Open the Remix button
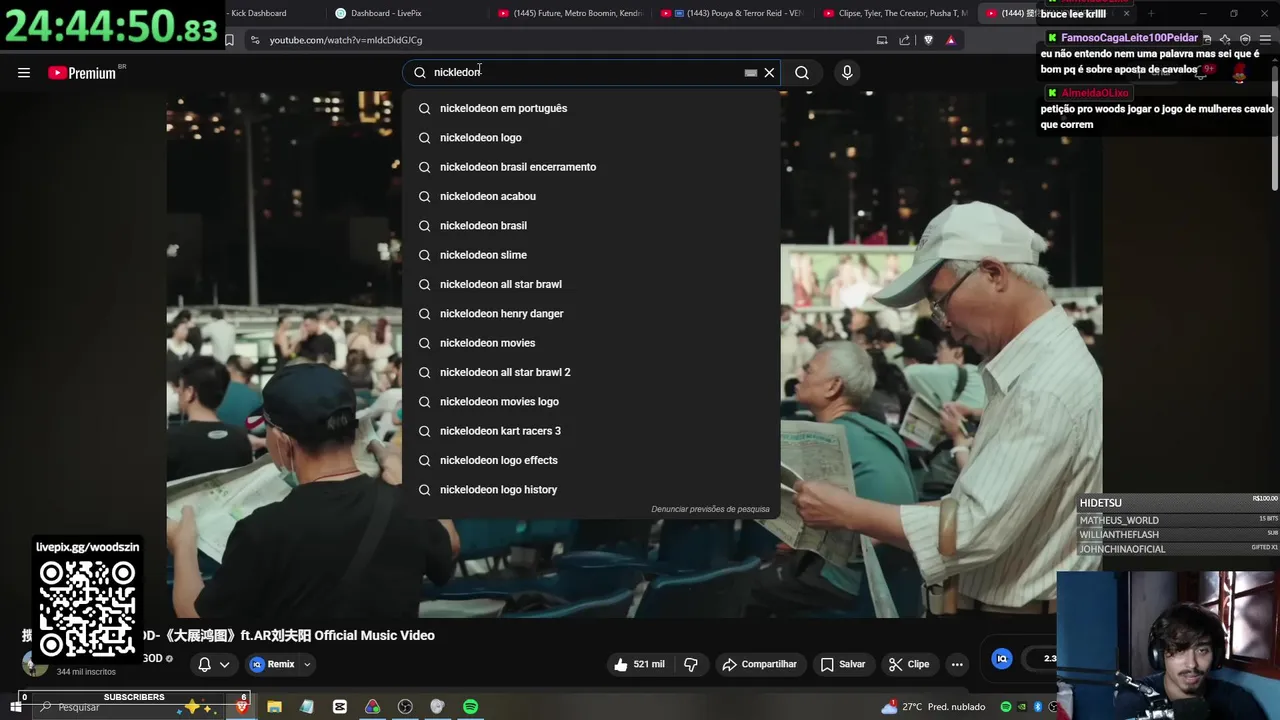 (x=273, y=664)
